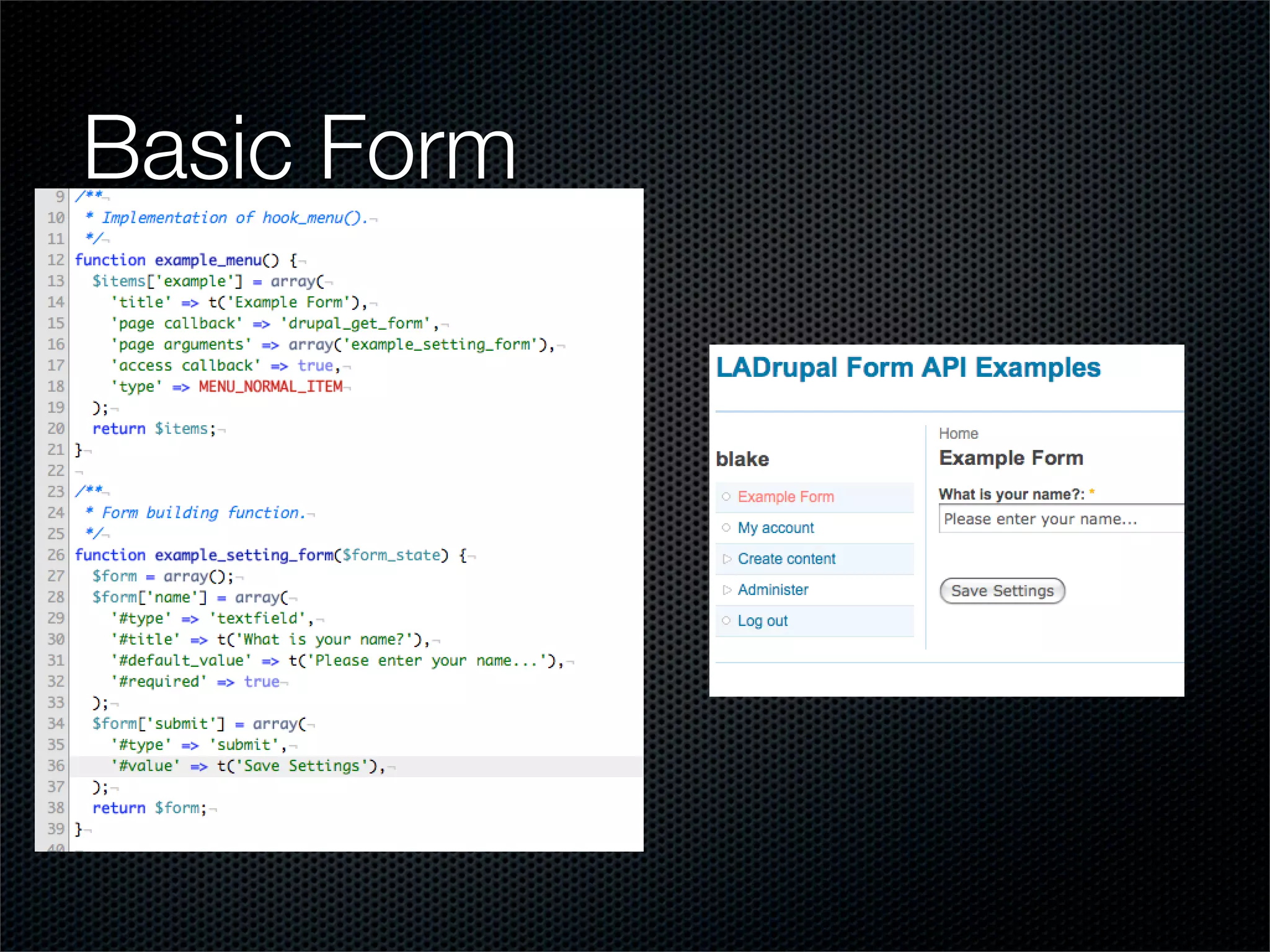Screen dimensions: 1270x952
Task: Click the example_setting_form function name
Action: 244,555
